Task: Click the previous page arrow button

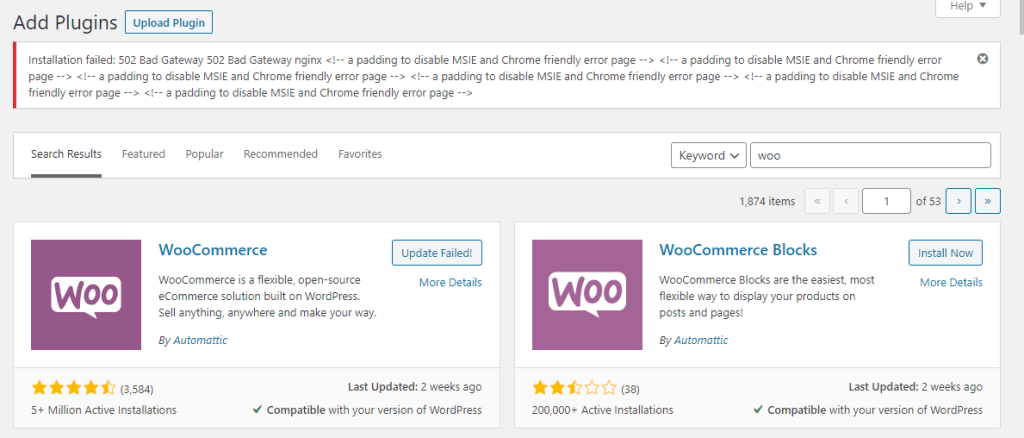Action: tap(846, 202)
